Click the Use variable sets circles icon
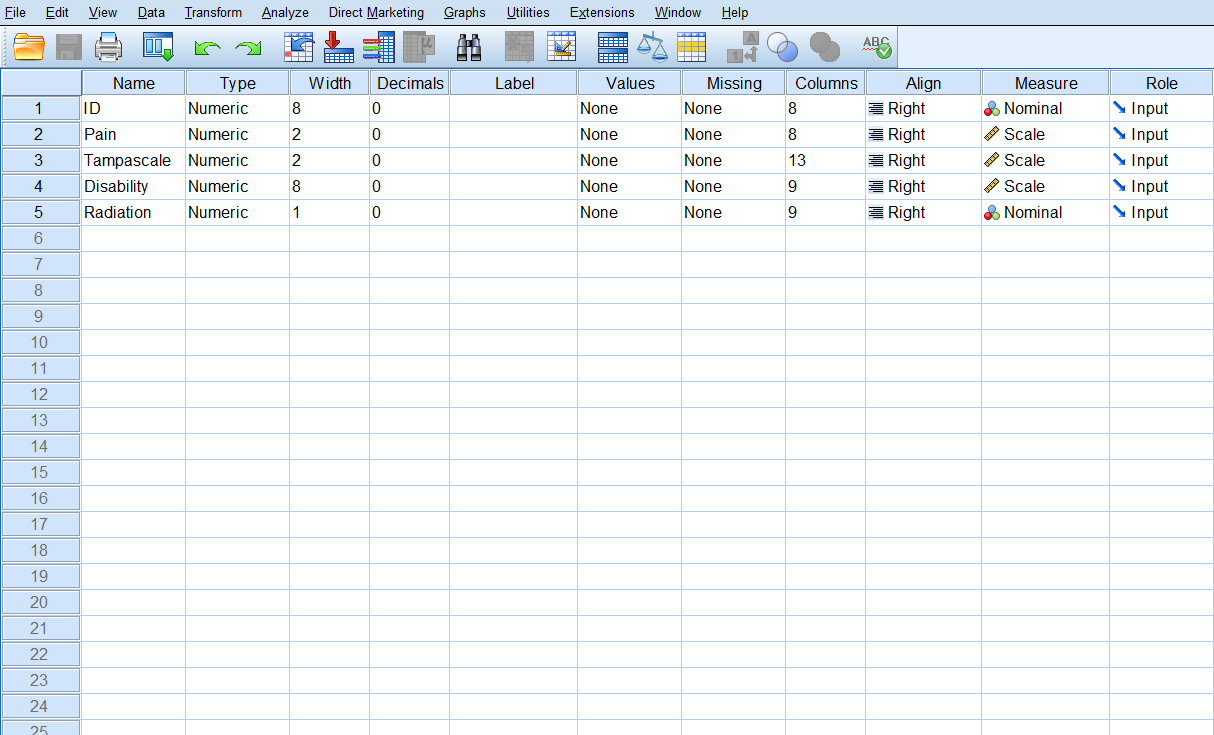Image resolution: width=1214 pixels, height=735 pixels. click(782, 47)
